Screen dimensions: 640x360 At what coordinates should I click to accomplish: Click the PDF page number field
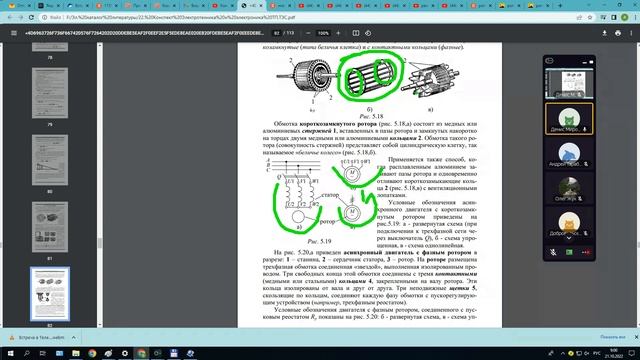tap(277, 33)
